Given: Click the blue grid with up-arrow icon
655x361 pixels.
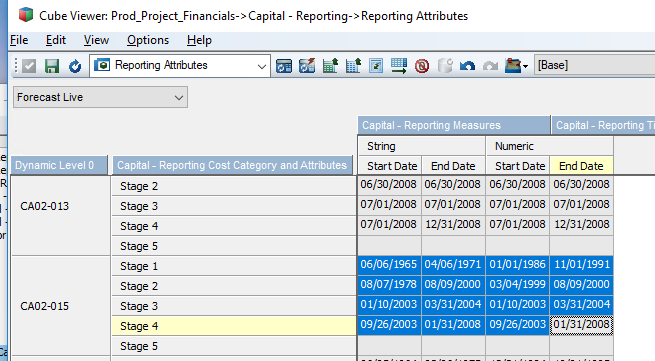Looking at the screenshot, I should pyautogui.click(x=353, y=66).
